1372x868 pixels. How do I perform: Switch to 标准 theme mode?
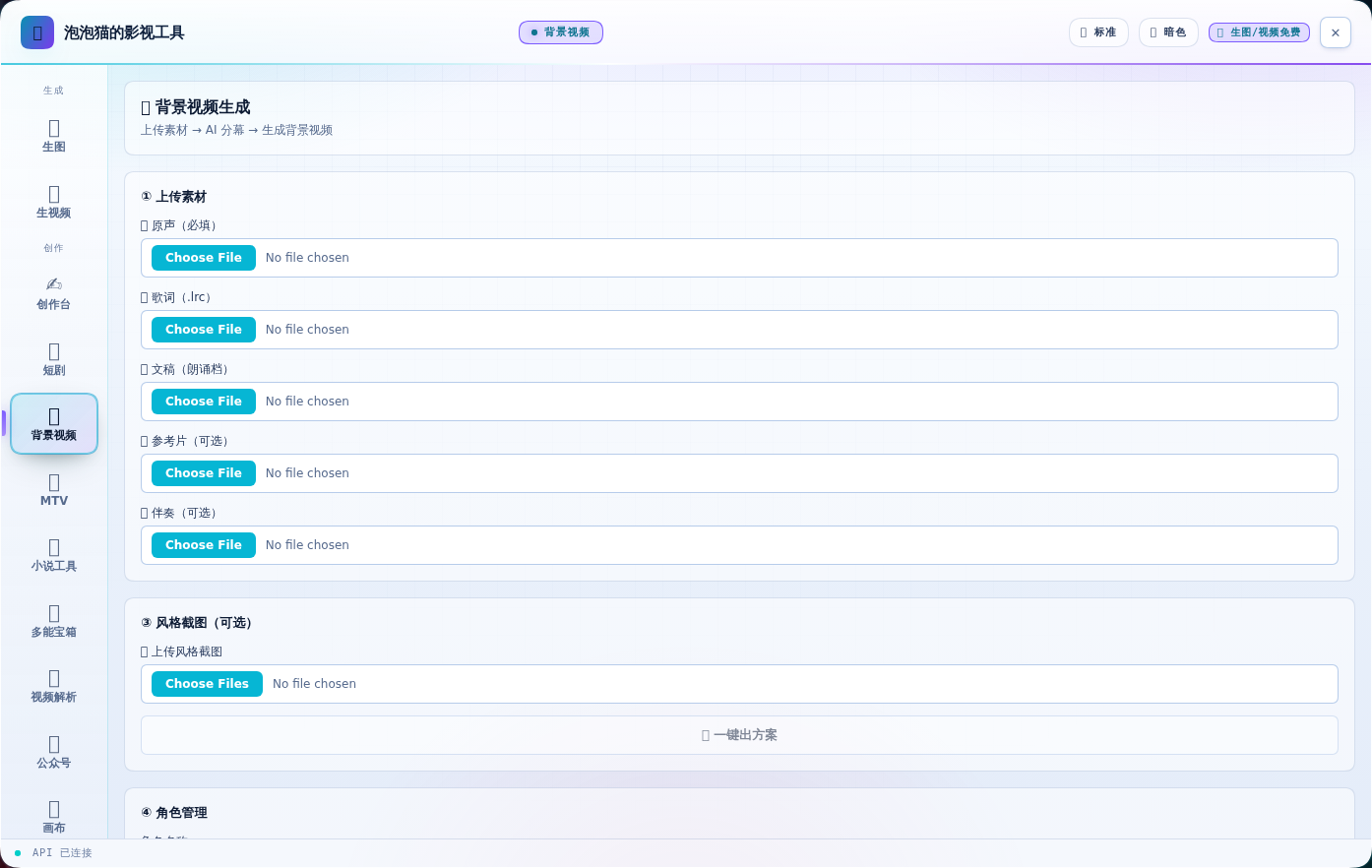click(x=1098, y=32)
